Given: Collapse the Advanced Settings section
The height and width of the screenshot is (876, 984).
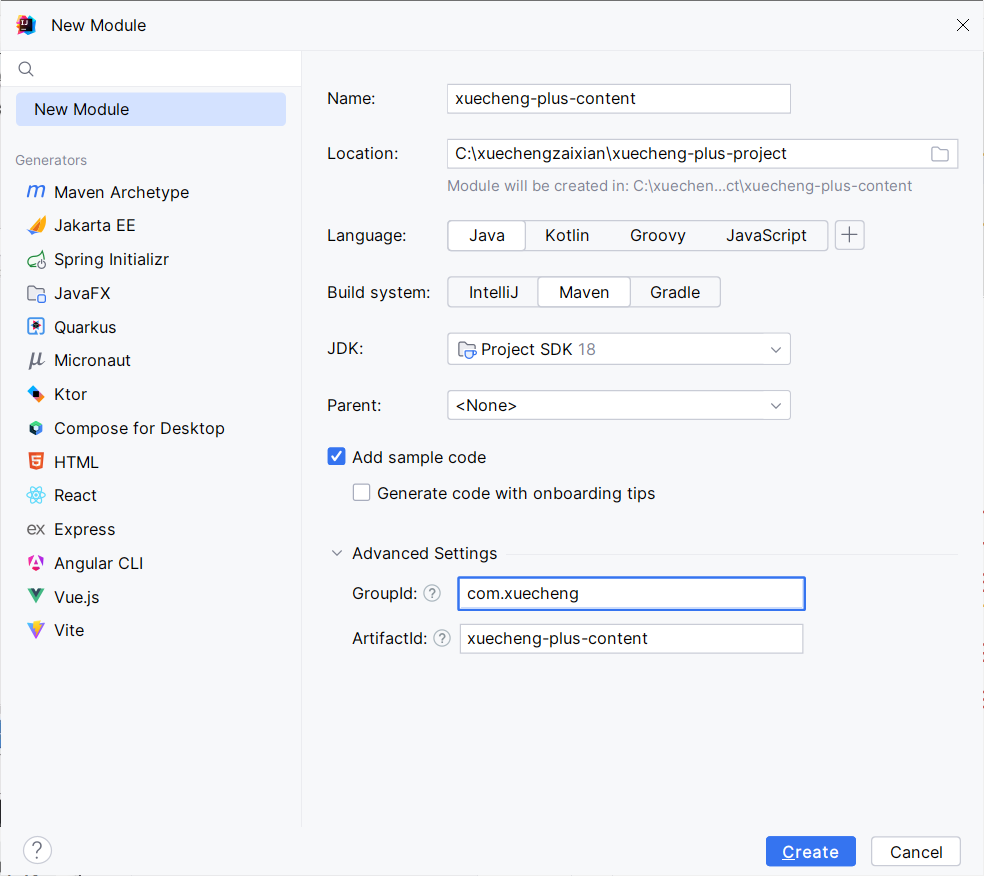Looking at the screenshot, I should click(x=337, y=553).
